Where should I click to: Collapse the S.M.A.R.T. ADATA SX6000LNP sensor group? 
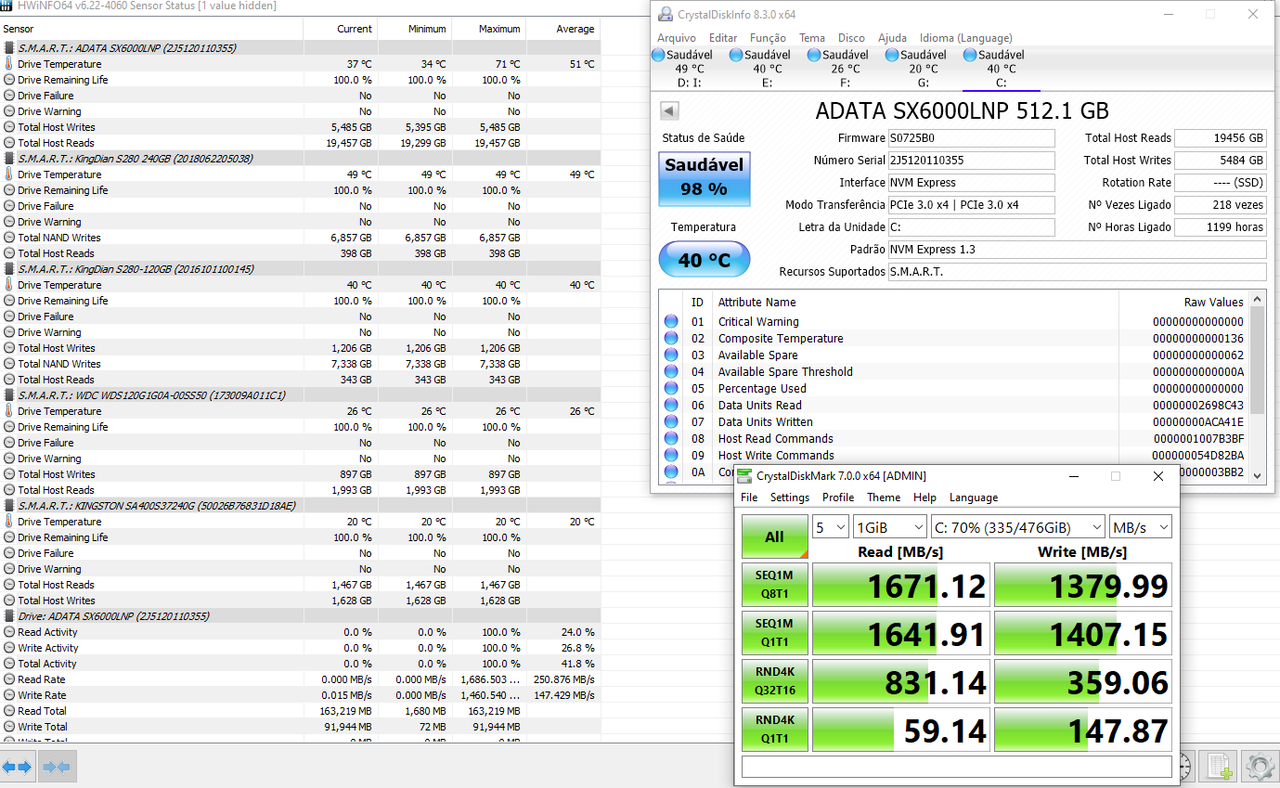[x=9, y=48]
